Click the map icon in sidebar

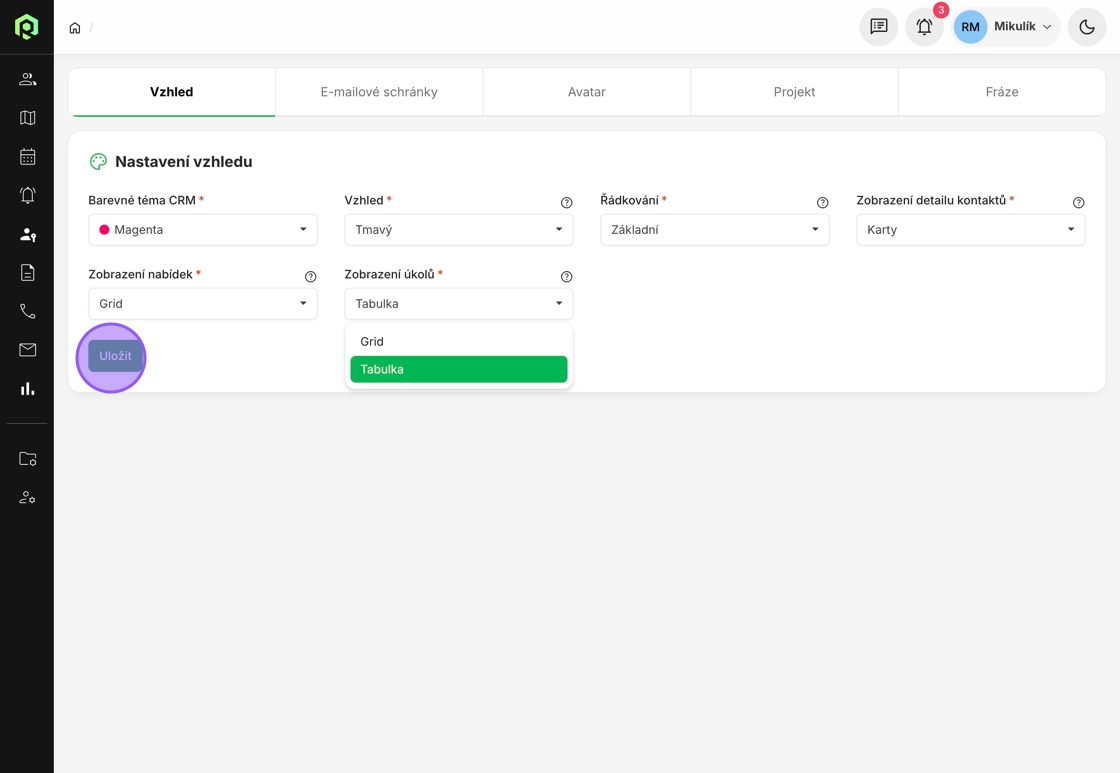coord(27,118)
